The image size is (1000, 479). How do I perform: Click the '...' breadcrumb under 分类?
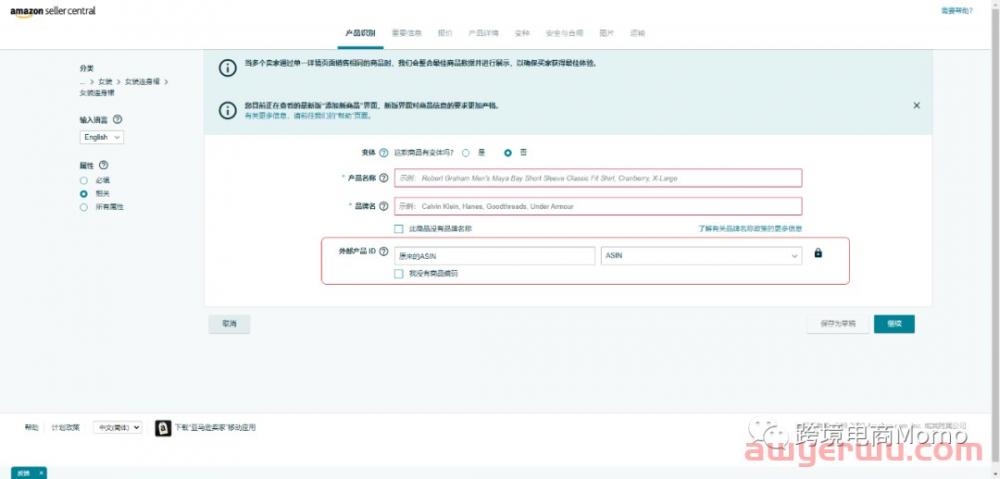[82, 82]
